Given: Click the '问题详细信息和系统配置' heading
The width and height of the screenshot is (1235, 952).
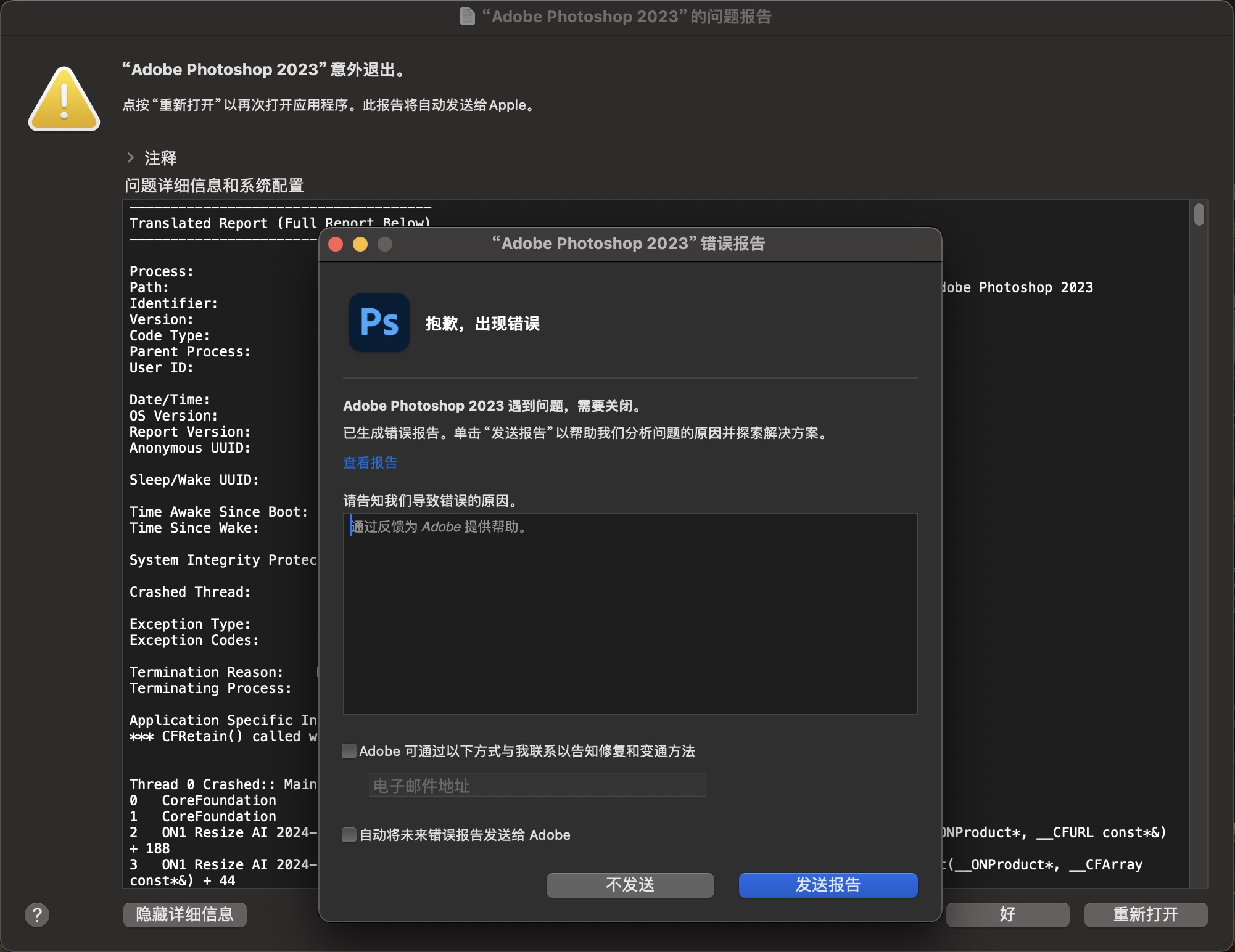Looking at the screenshot, I should (214, 186).
